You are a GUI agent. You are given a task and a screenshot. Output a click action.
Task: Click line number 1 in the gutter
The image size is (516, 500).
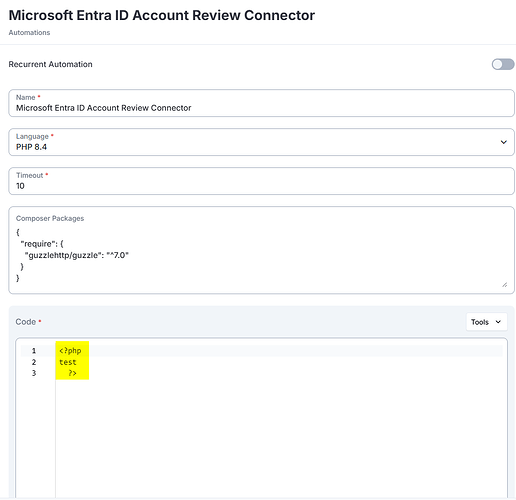(x=34, y=351)
